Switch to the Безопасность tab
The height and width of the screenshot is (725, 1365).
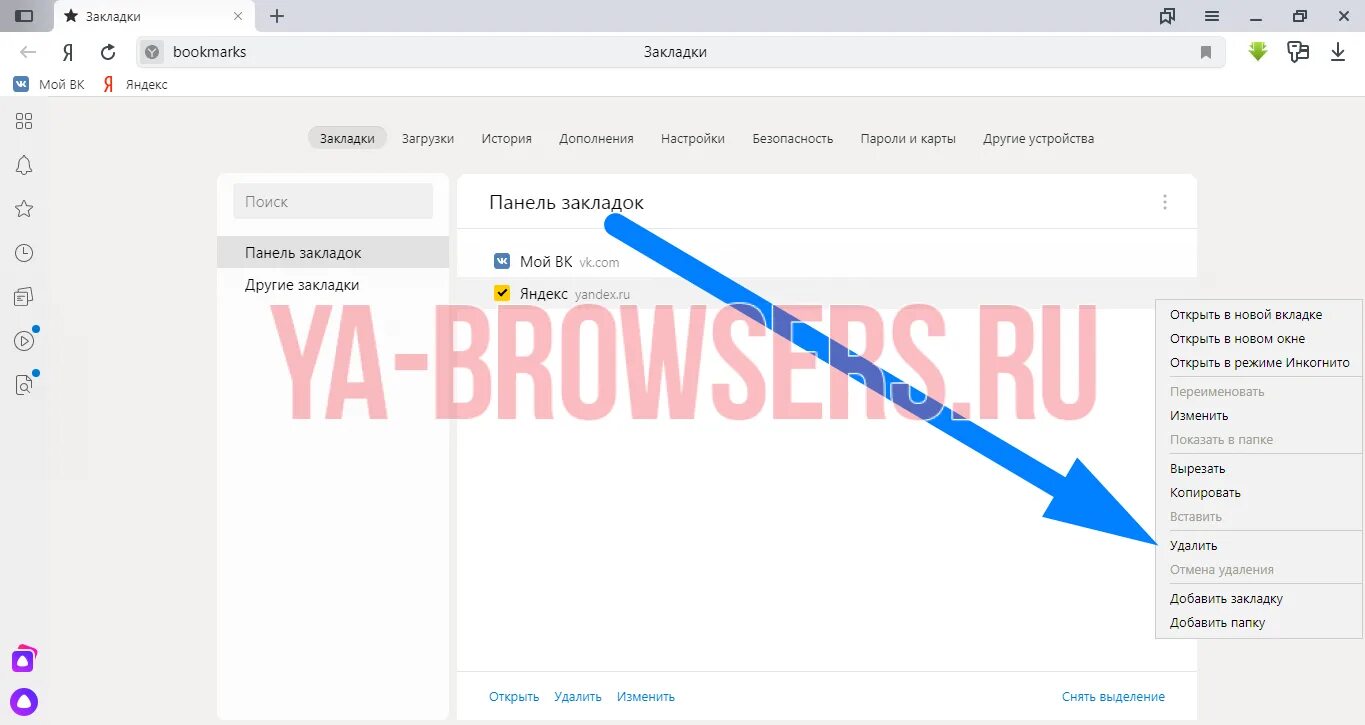(792, 138)
